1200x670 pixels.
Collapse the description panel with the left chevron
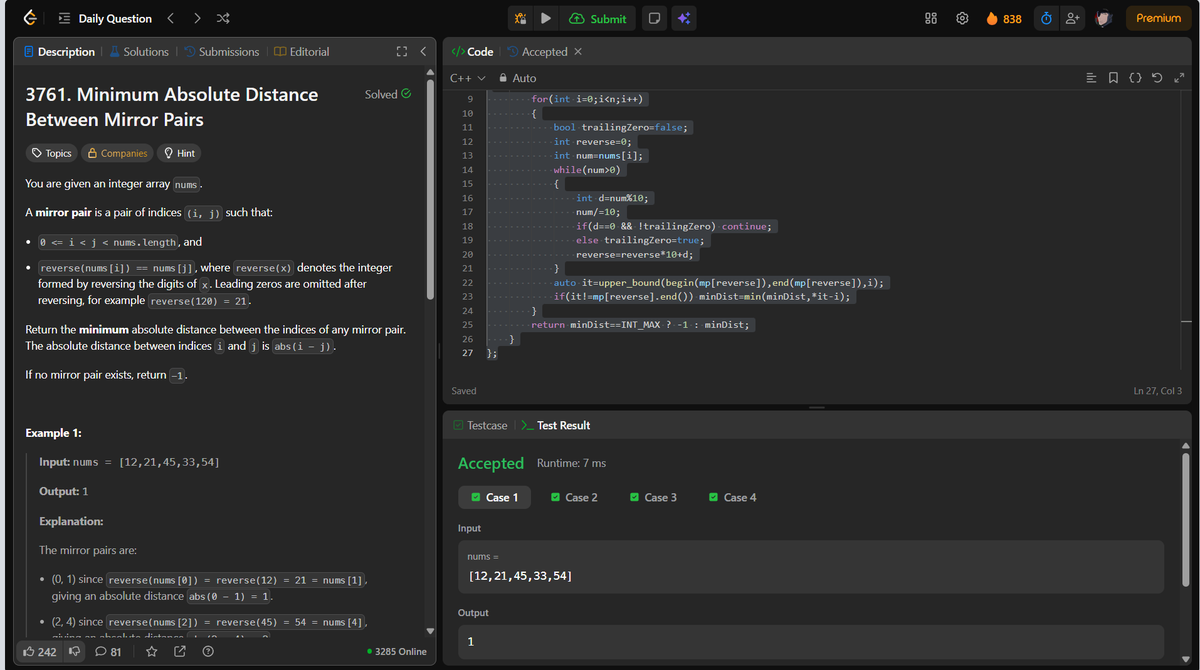[423, 51]
